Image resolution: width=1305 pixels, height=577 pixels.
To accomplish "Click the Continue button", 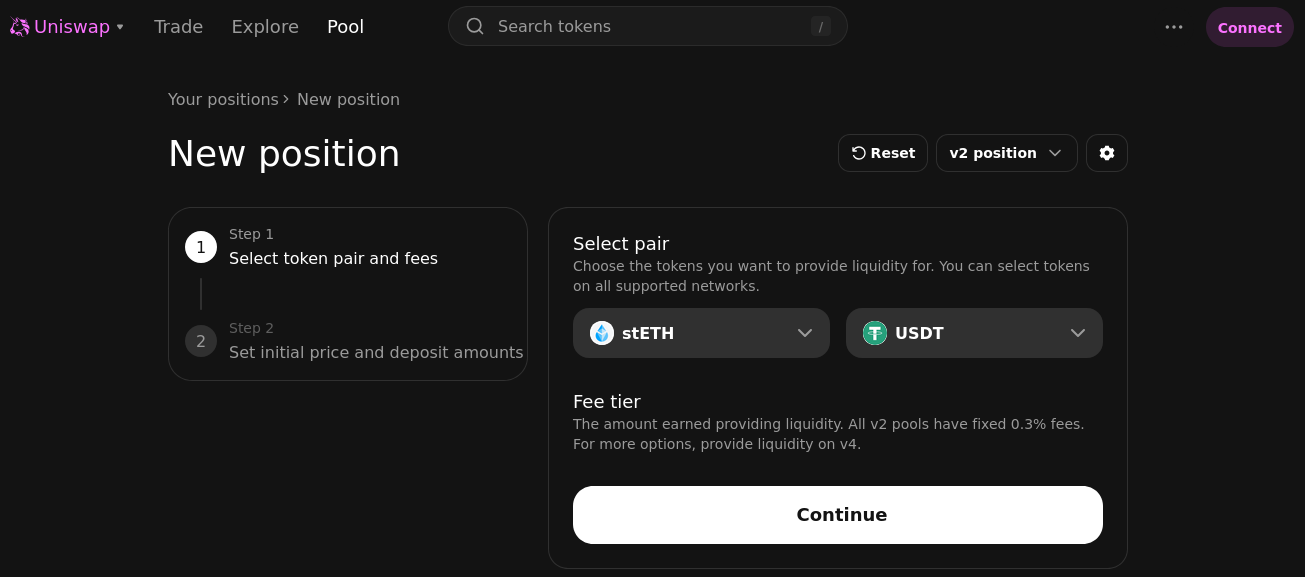I will tap(838, 515).
